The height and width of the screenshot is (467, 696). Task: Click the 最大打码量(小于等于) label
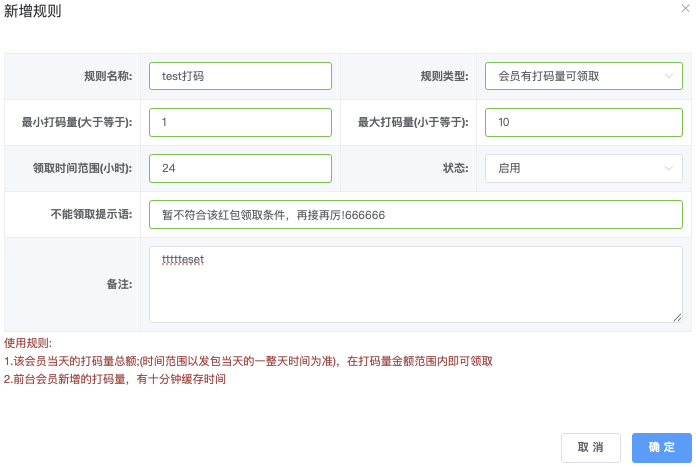pyautogui.click(x=413, y=122)
